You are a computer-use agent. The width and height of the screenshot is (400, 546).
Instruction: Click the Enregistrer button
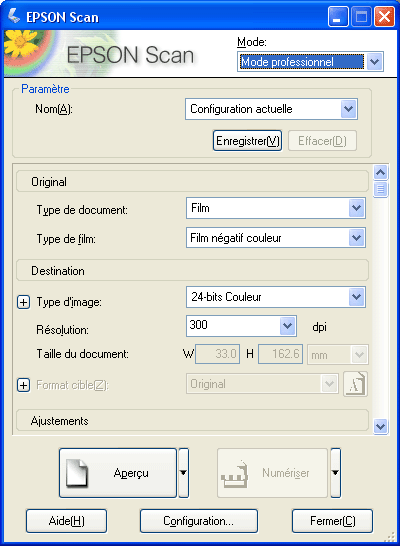click(x=248, y=141)
